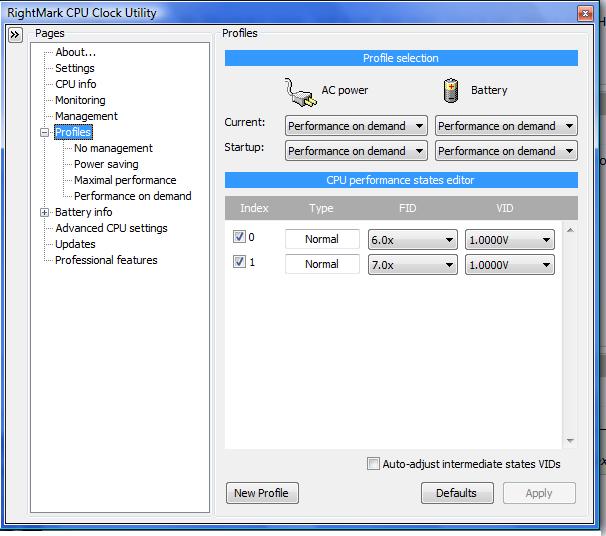Image resolution: width=606 pixels, height=536 pixels.
Task: Open Startup Battery profile dropdown
Action: tap(506, 151)
